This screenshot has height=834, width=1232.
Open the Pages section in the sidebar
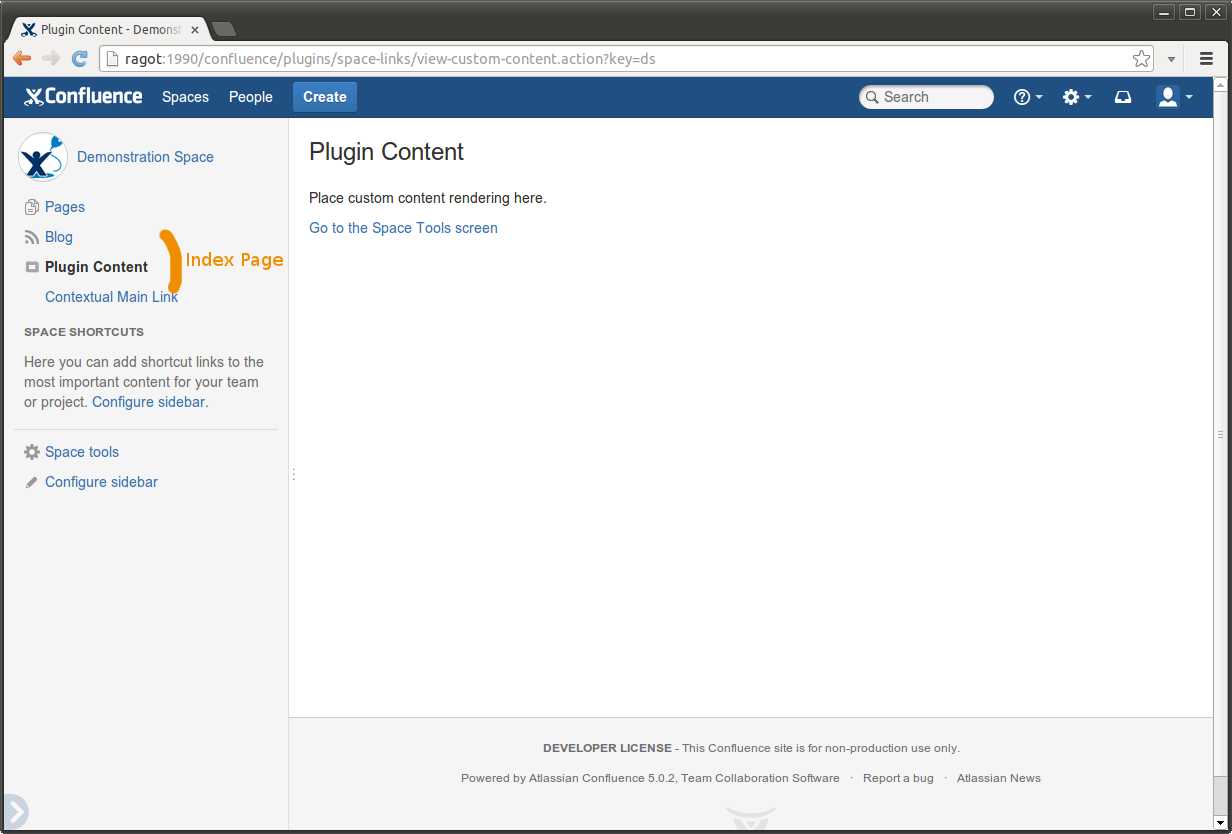(65, 207)
